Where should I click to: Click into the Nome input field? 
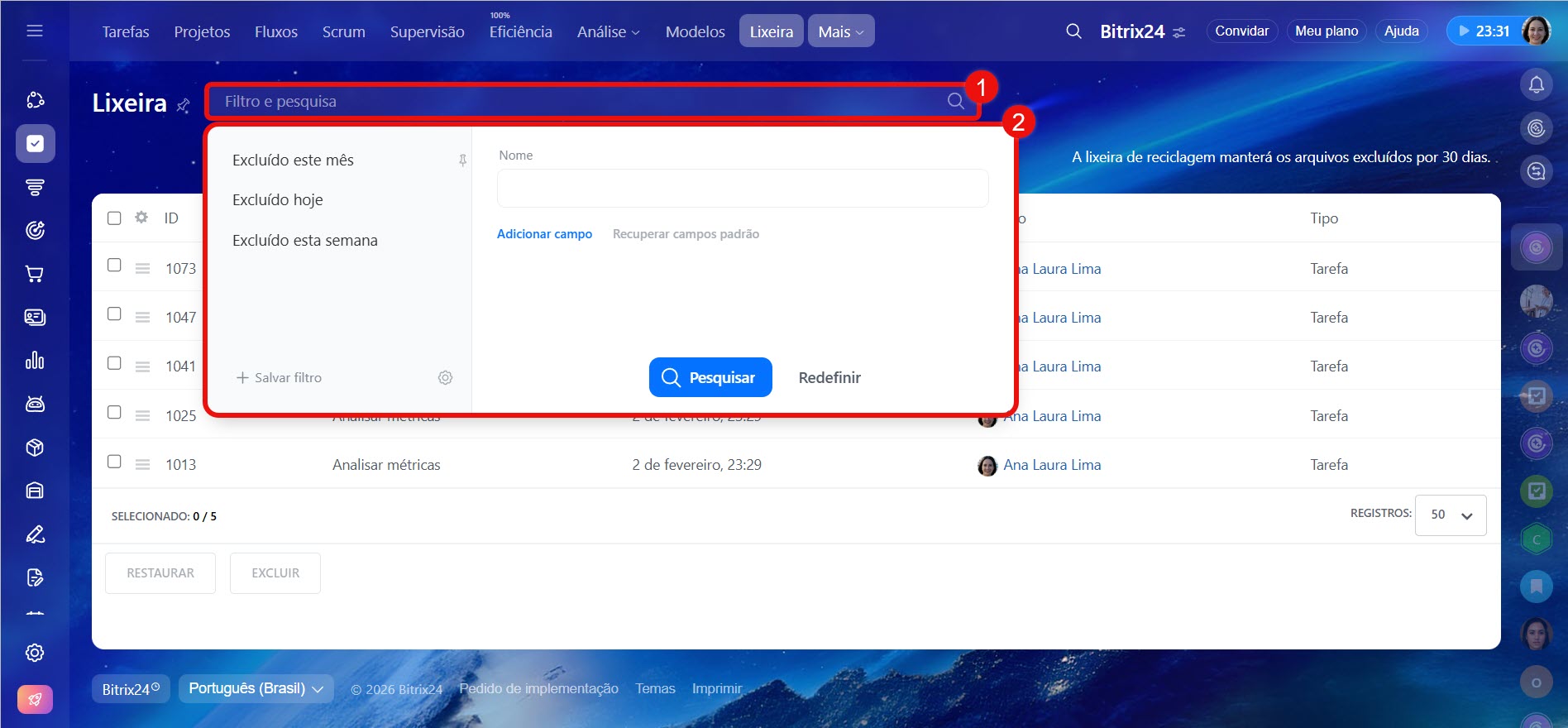[742, 188]
